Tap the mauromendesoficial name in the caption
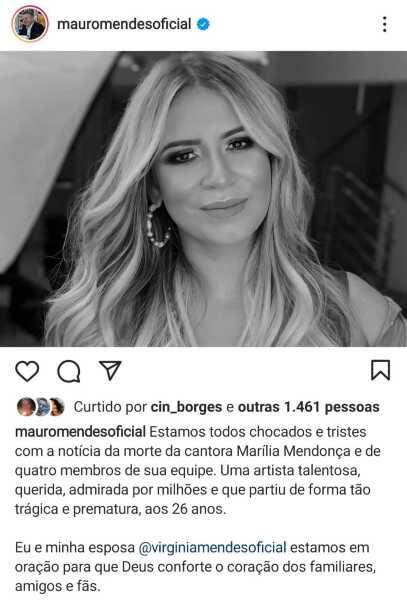 [x=80, y=432]
